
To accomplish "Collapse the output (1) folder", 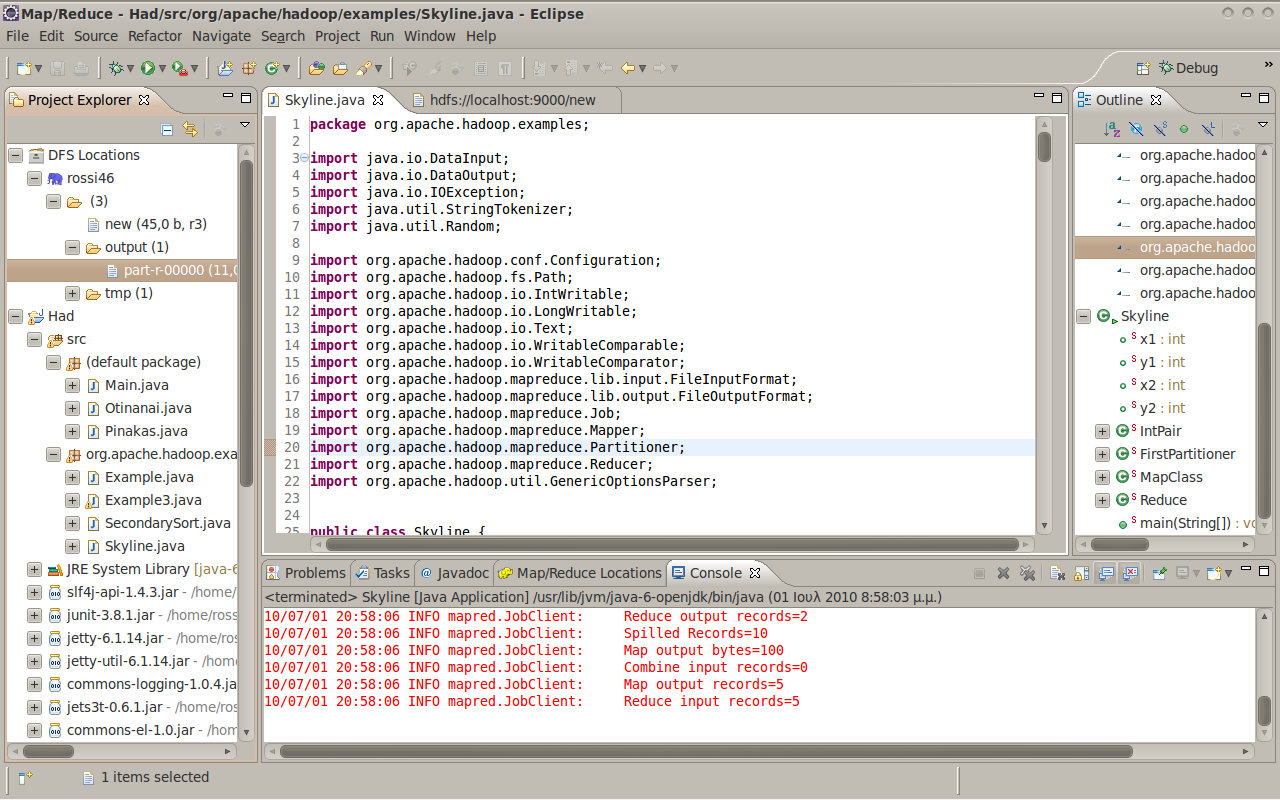I will (x=72, y=247).
